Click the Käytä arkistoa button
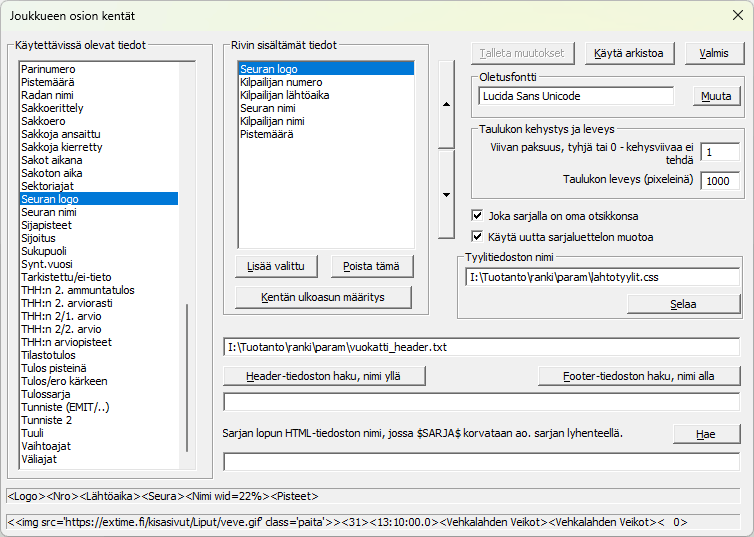Image resolution: width=754 pixels, height=537 pixels. tap(631, 53)
